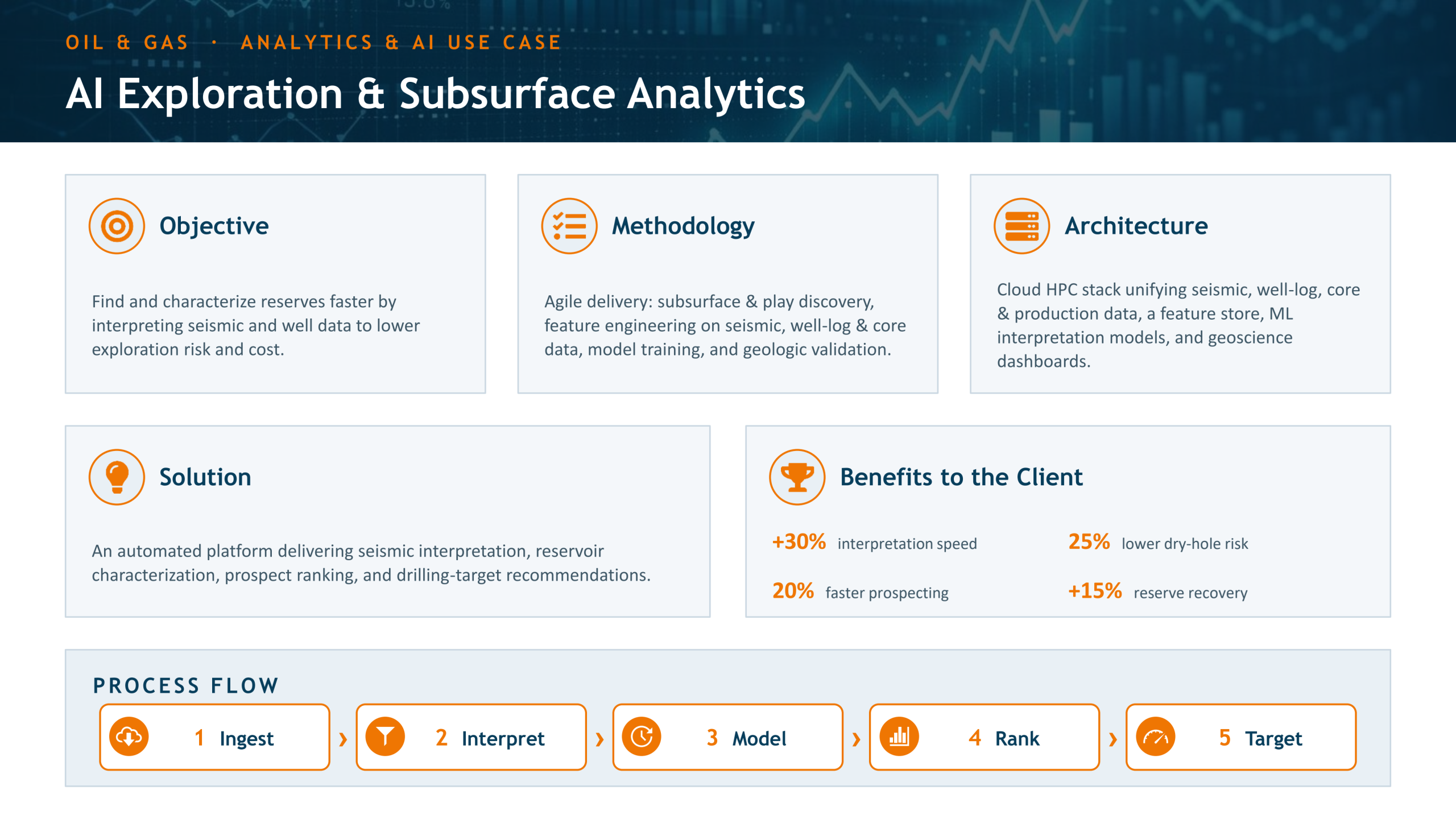Click the Architecture server stack icon
Screen dimensions: 1456x819
pyautogui.click(x=1021, y=226)
